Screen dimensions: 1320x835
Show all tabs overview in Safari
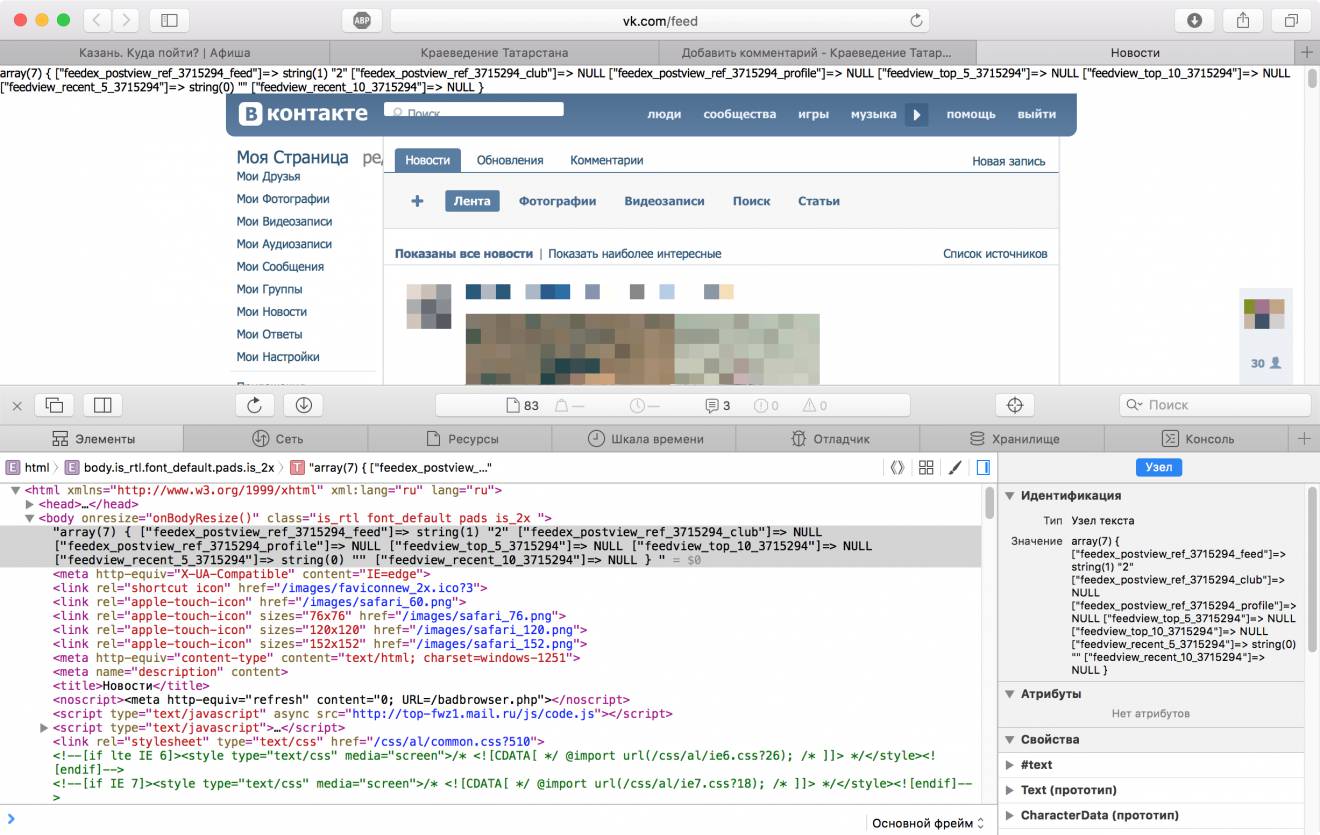1291,20
